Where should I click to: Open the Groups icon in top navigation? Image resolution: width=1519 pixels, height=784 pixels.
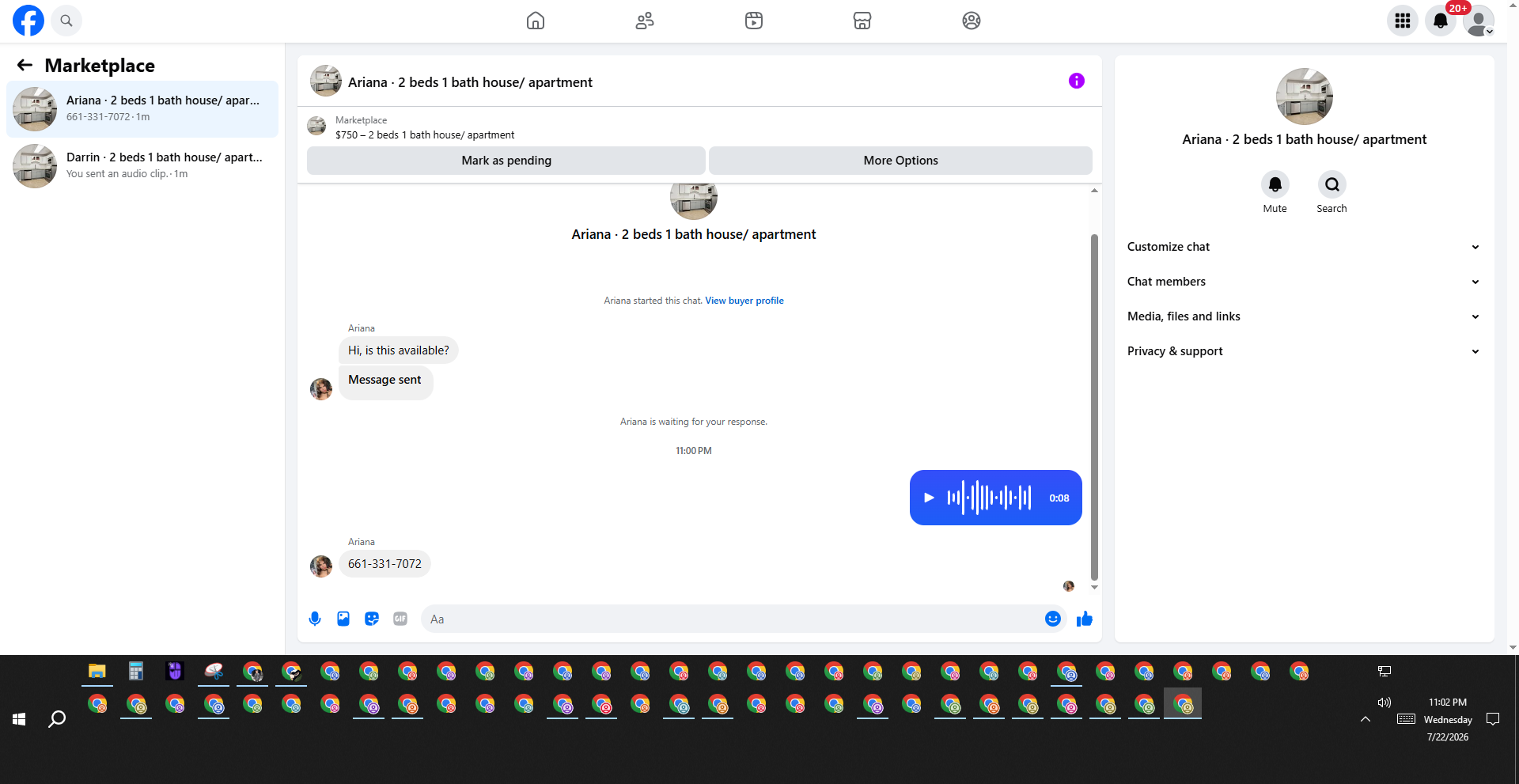[972, 21]
